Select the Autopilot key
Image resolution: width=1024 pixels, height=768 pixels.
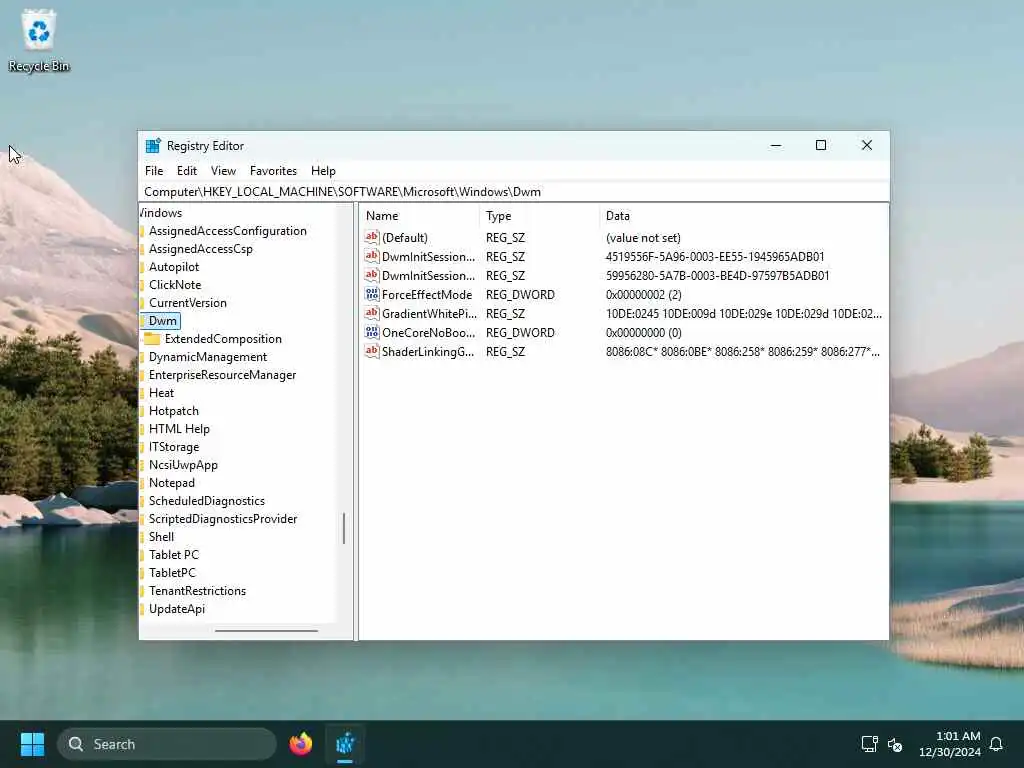pos(174,266)
